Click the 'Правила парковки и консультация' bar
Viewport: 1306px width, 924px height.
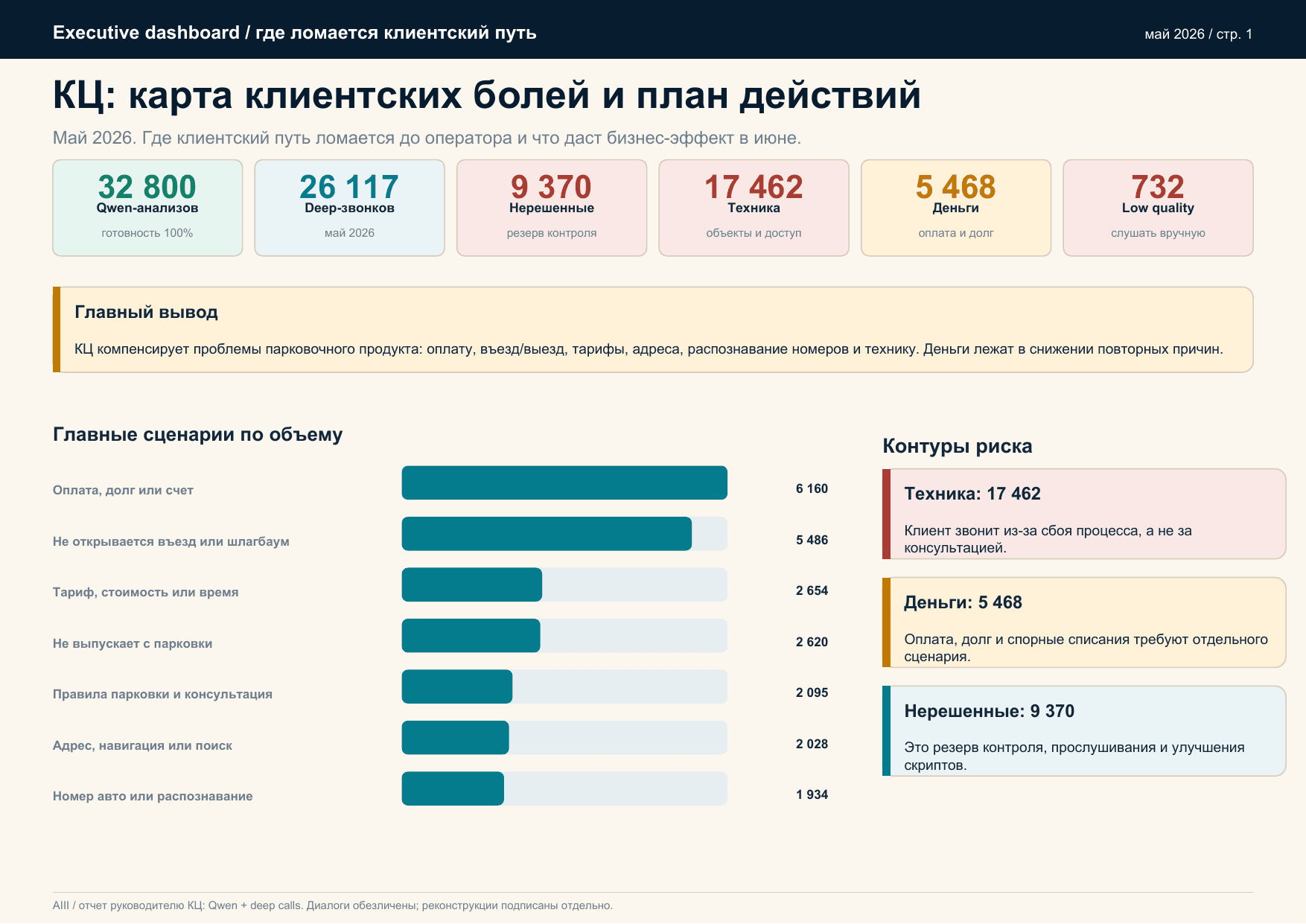[457, 686]
